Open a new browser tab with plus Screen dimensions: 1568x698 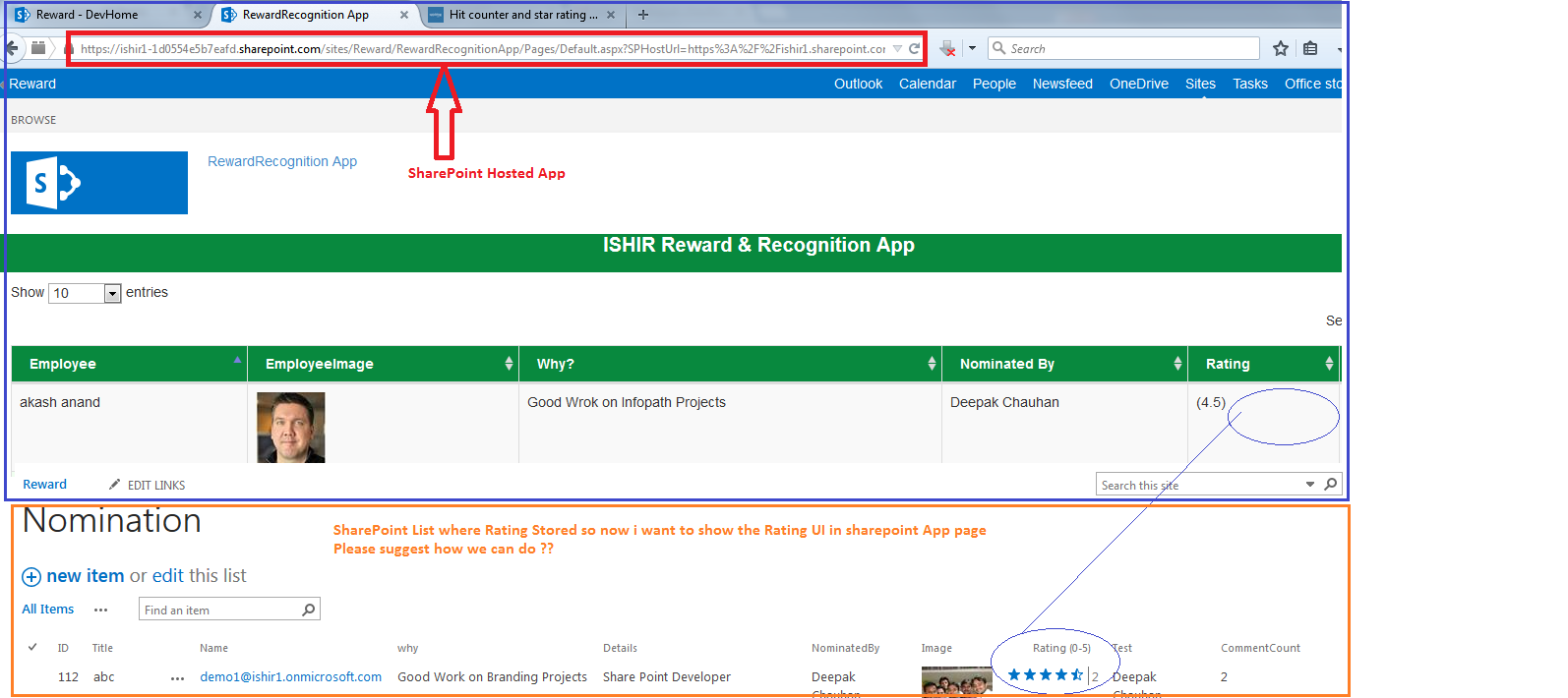pyautogui.click(x=643, y=15)
